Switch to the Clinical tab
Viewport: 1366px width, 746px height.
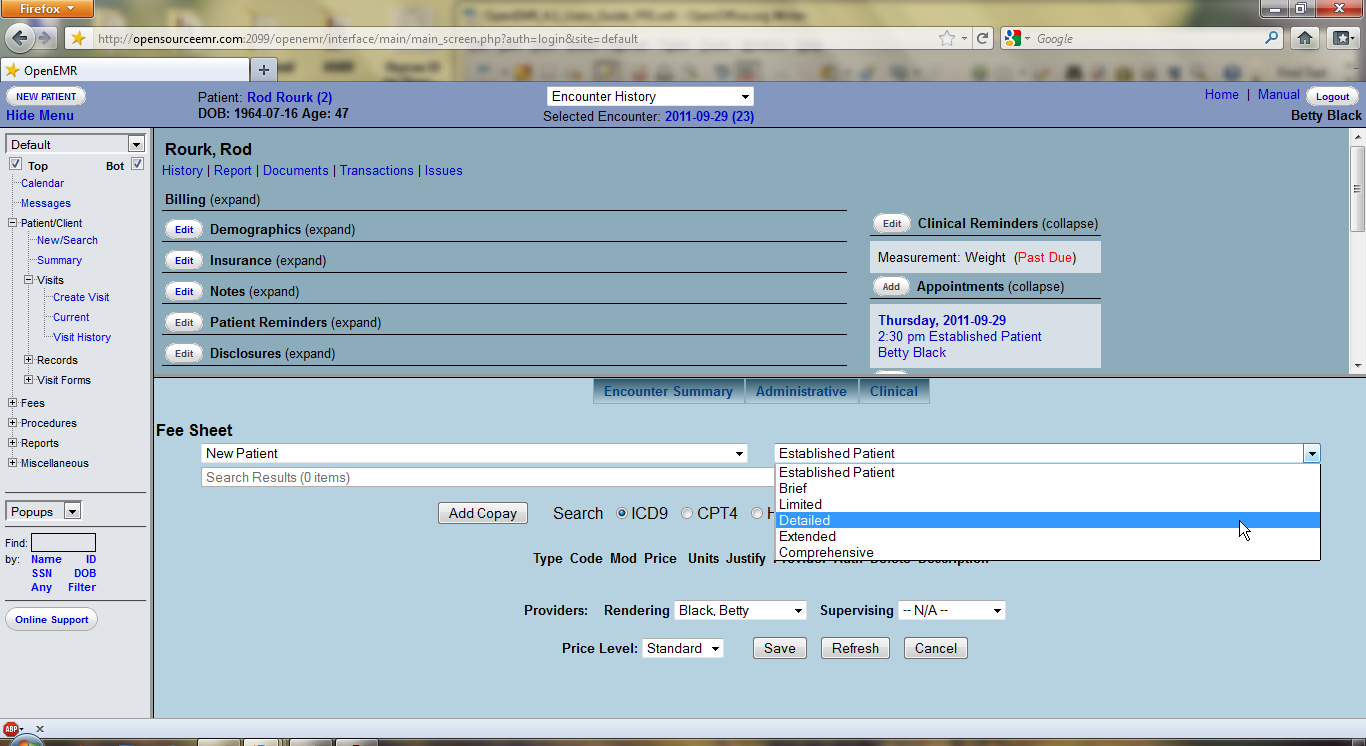[893, 391]
